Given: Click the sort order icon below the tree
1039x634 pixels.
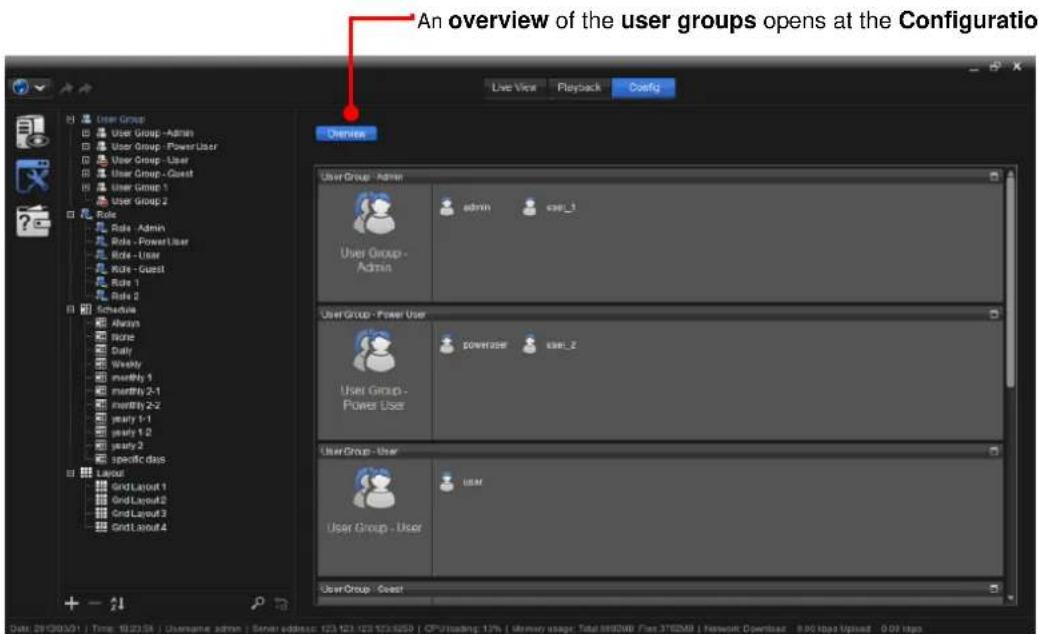Looking at the screenshot, I should (x=117, y=604).
